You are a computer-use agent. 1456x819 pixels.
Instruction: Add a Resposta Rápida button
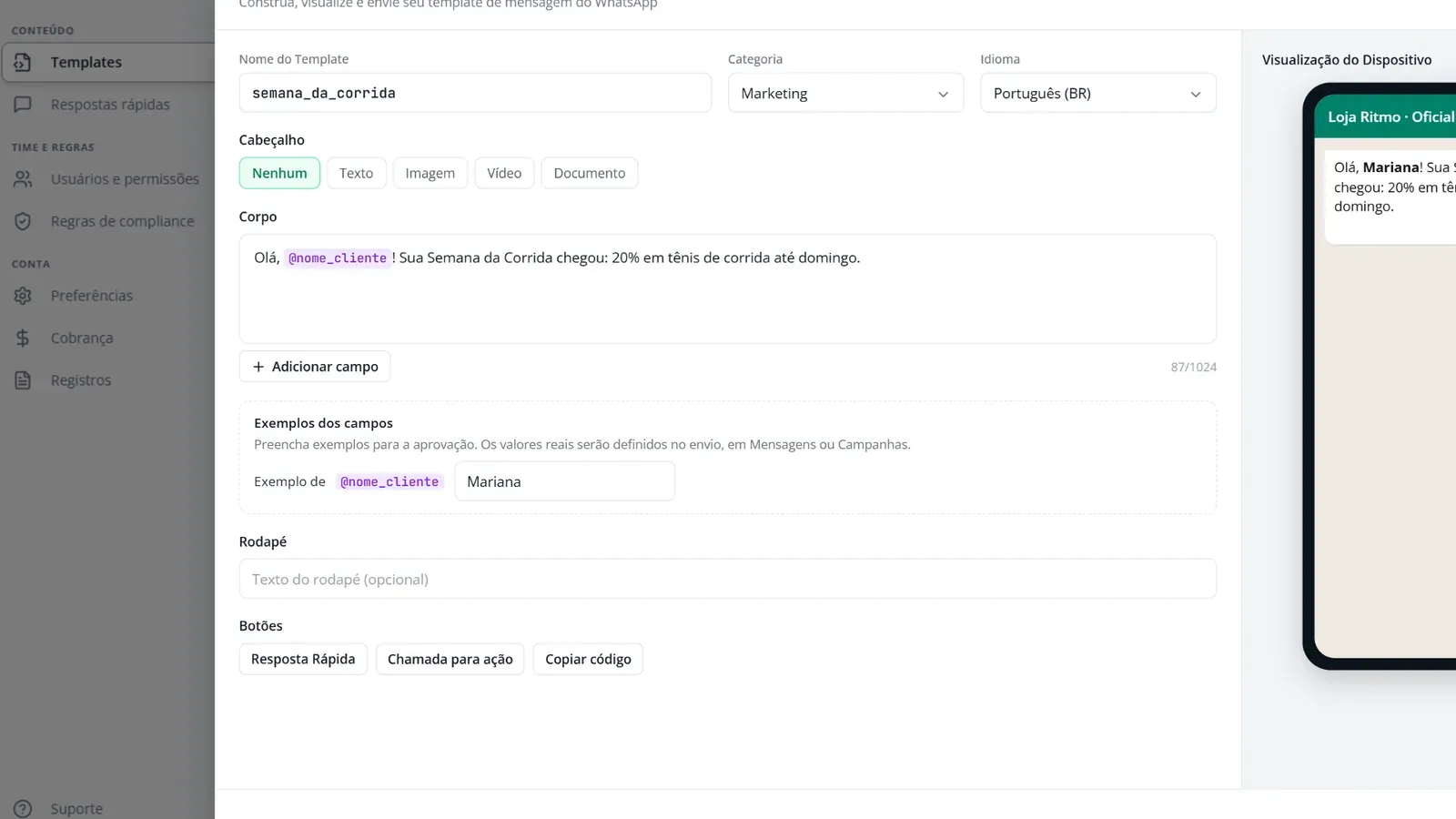(303, 659)
